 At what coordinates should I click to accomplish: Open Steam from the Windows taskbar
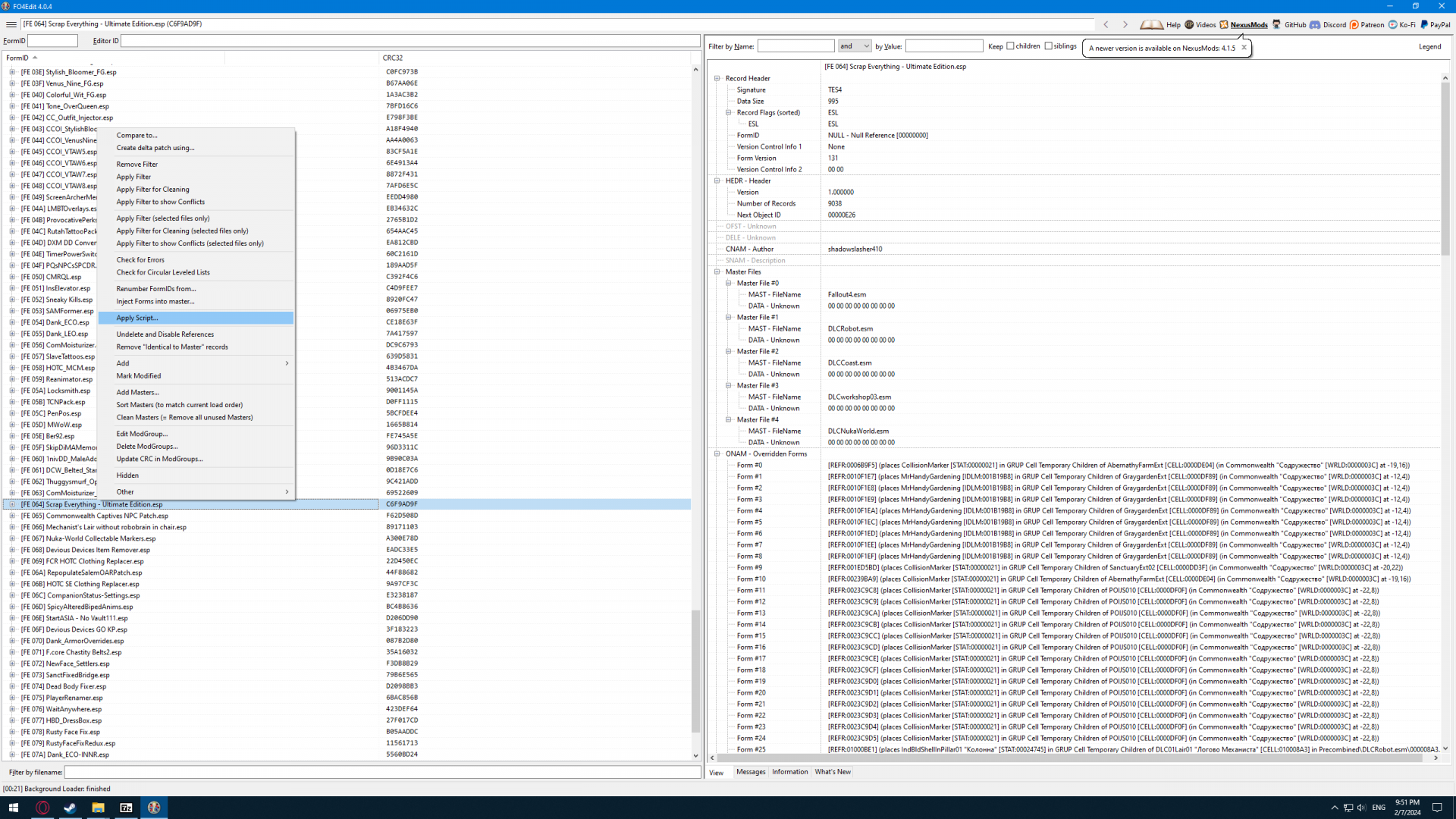(70, 808)
